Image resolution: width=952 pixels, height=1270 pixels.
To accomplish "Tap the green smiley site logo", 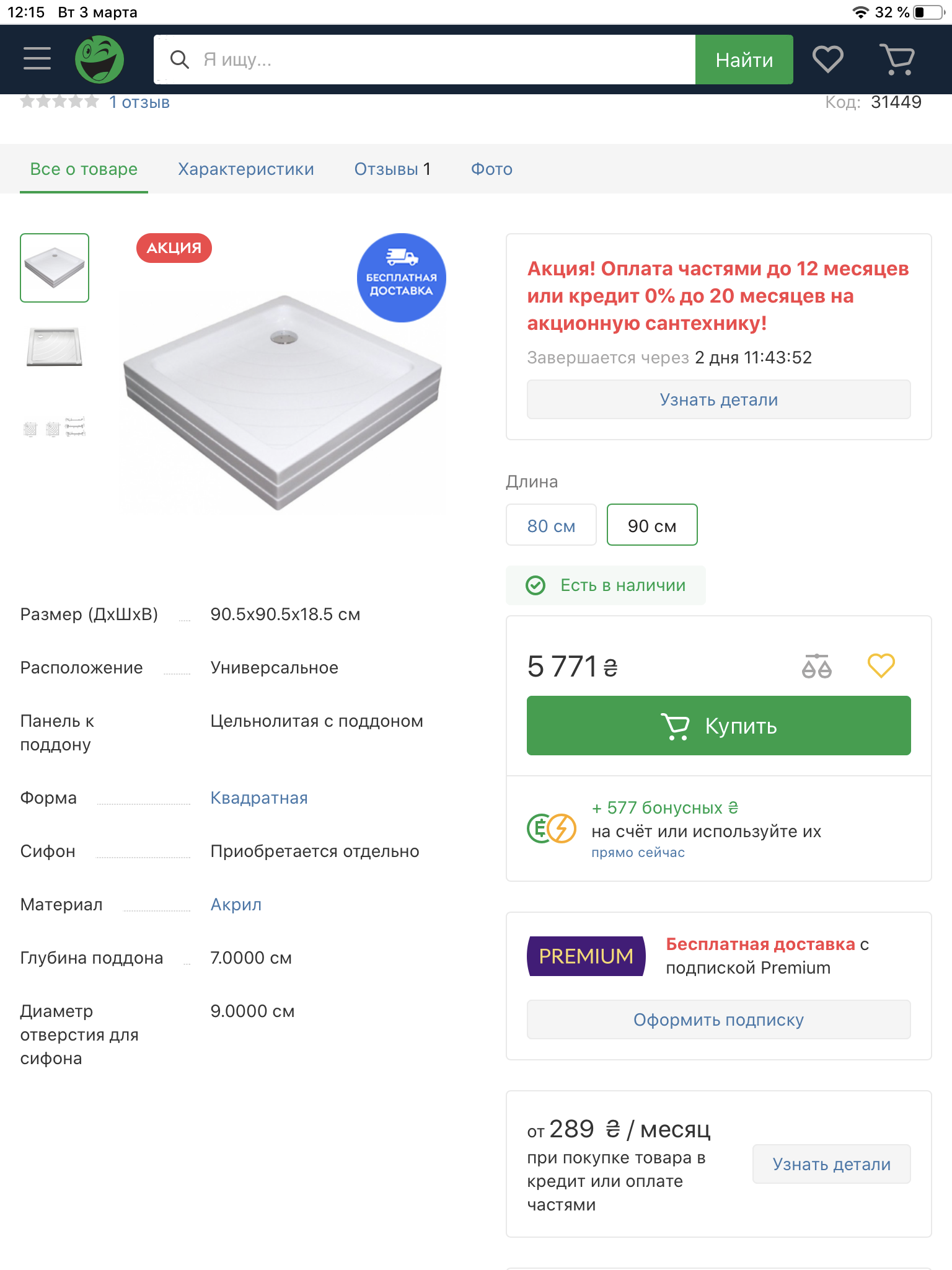I will pos(99,60).
